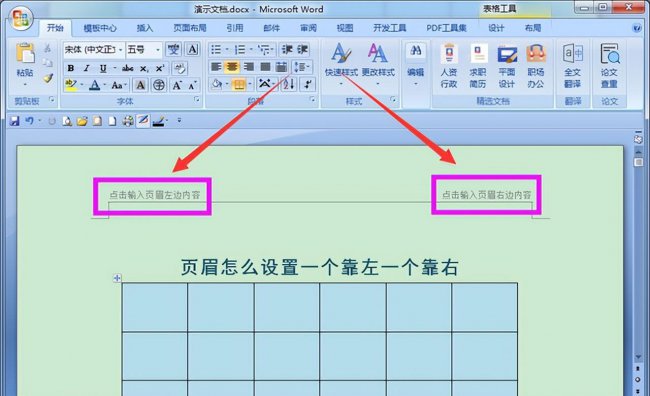This screenshot has height=396, width=650.
Task: Click the Paste (粘贴) clipboard icon
Action: [x=25, y=54]
